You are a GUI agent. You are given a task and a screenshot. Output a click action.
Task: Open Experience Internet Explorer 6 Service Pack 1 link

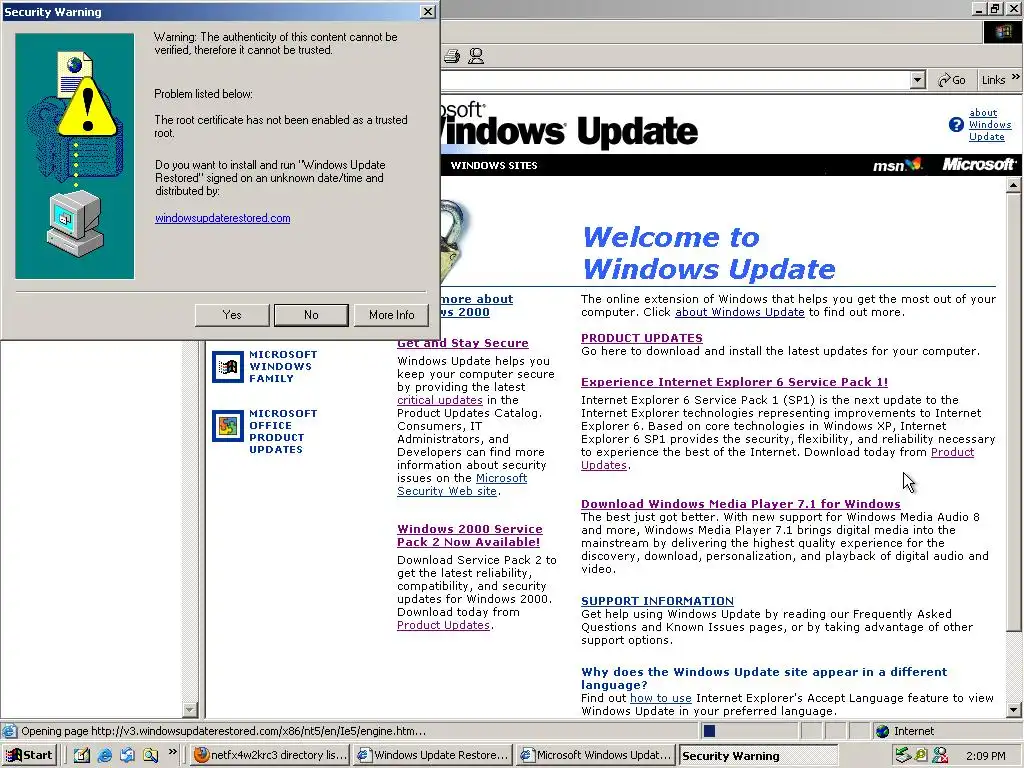[734, 382]
